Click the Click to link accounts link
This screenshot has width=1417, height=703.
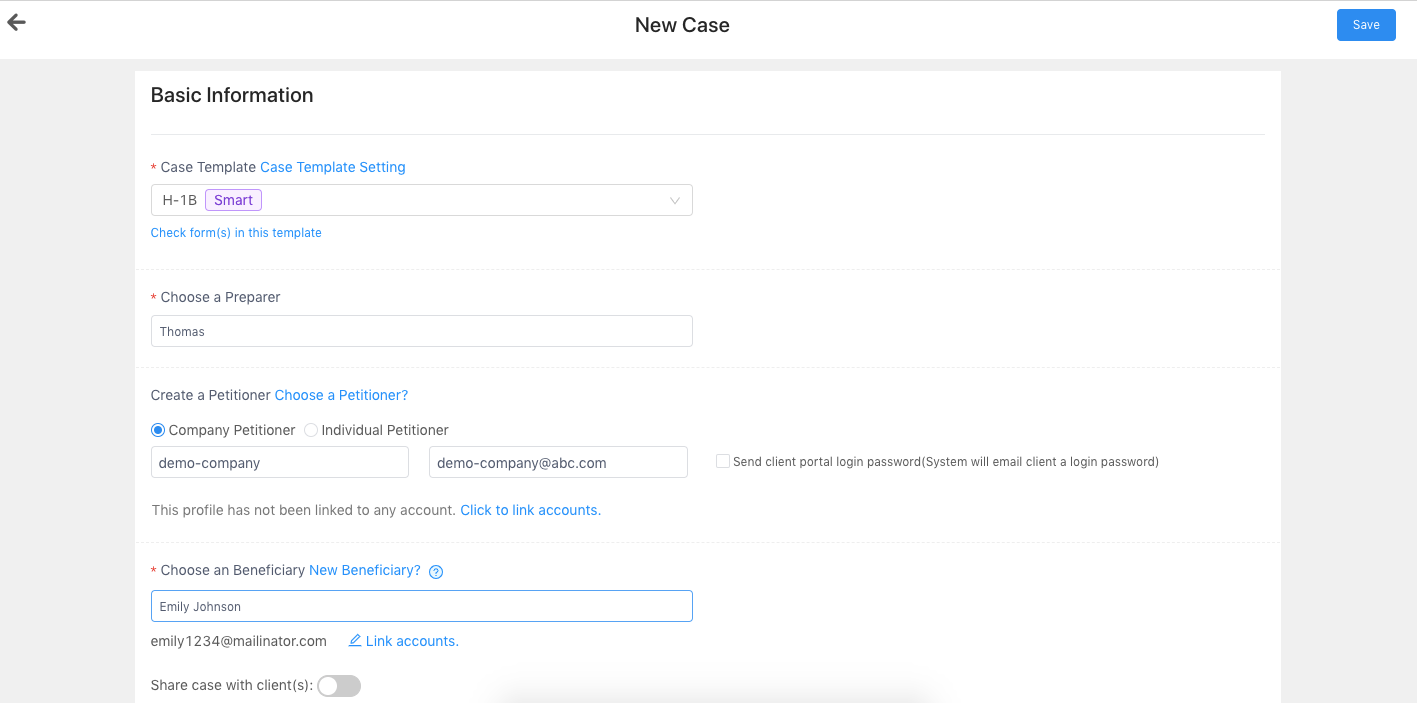point(530,510)
